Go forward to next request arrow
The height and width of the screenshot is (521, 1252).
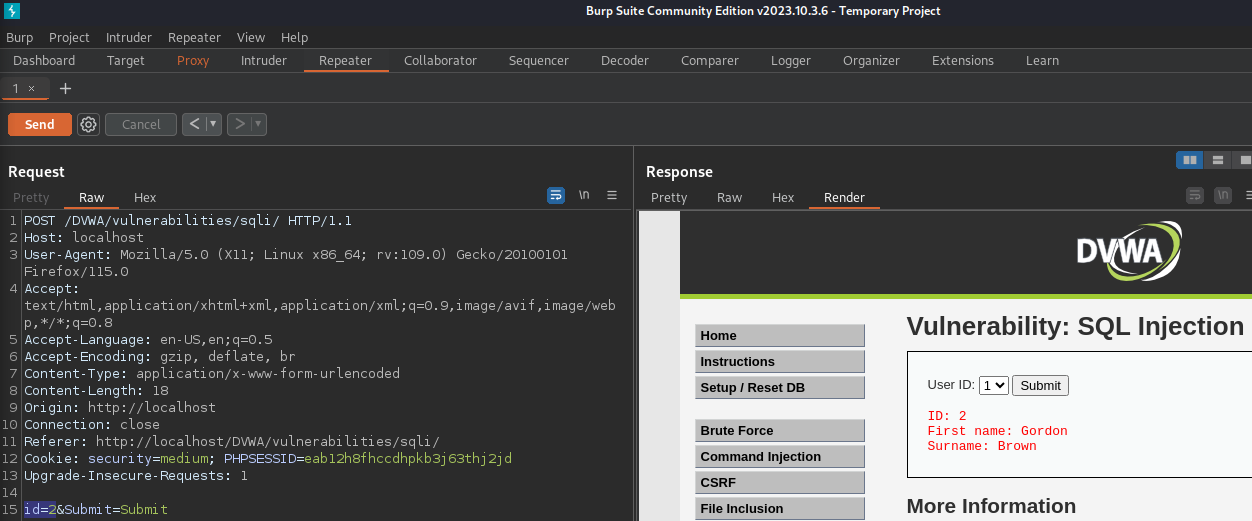pyautogui.click(x=239, y=124)
